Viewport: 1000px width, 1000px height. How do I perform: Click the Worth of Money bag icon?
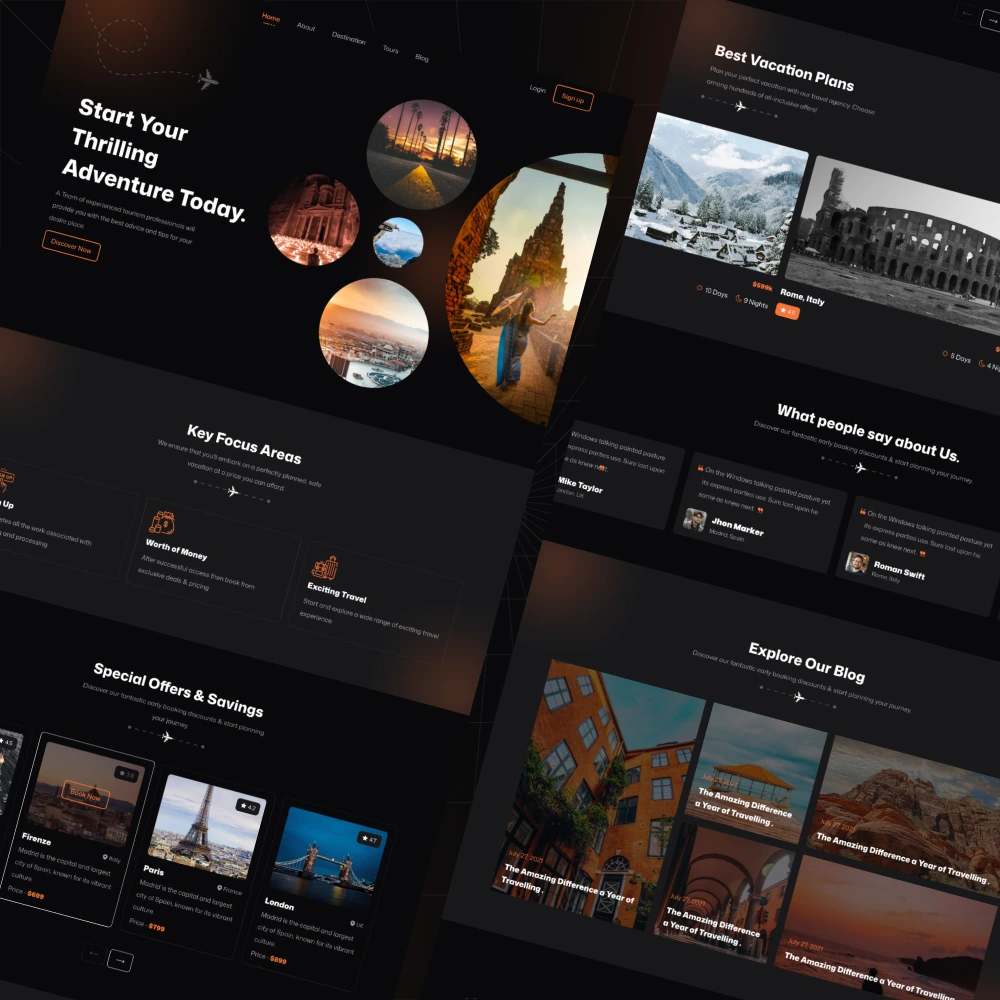[161, 522]
